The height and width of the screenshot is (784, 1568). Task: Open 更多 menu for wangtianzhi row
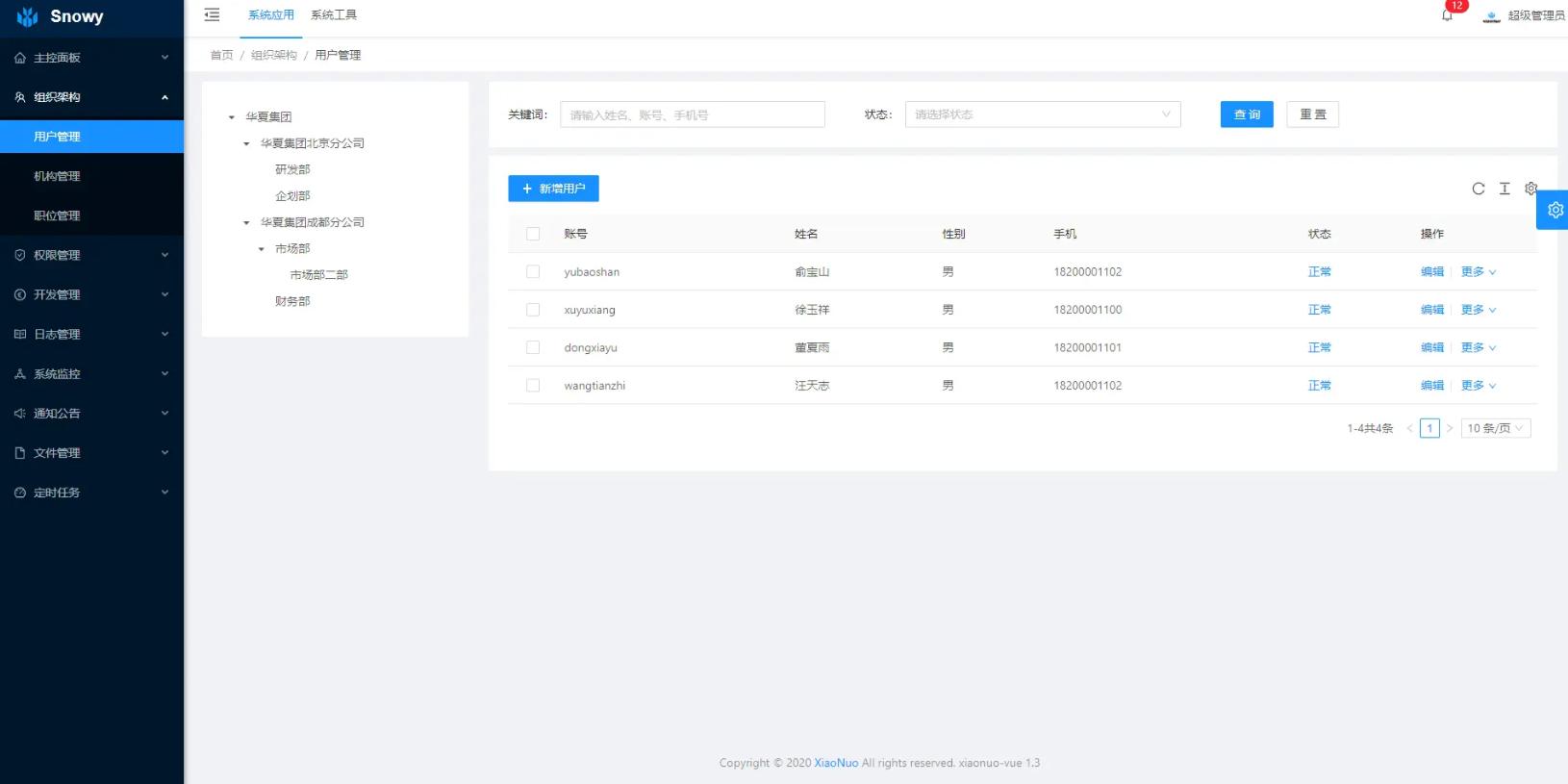(1478, 386)
